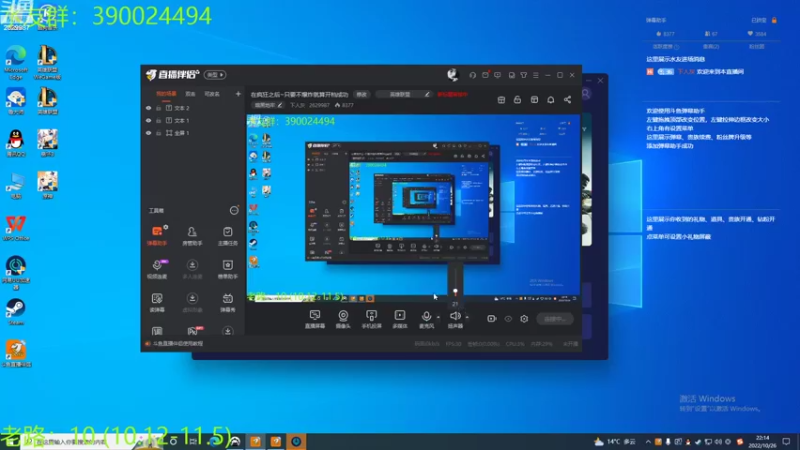
Task: Switch to the third scene tab
Action: pyautogui.click(x=212, y=94)
